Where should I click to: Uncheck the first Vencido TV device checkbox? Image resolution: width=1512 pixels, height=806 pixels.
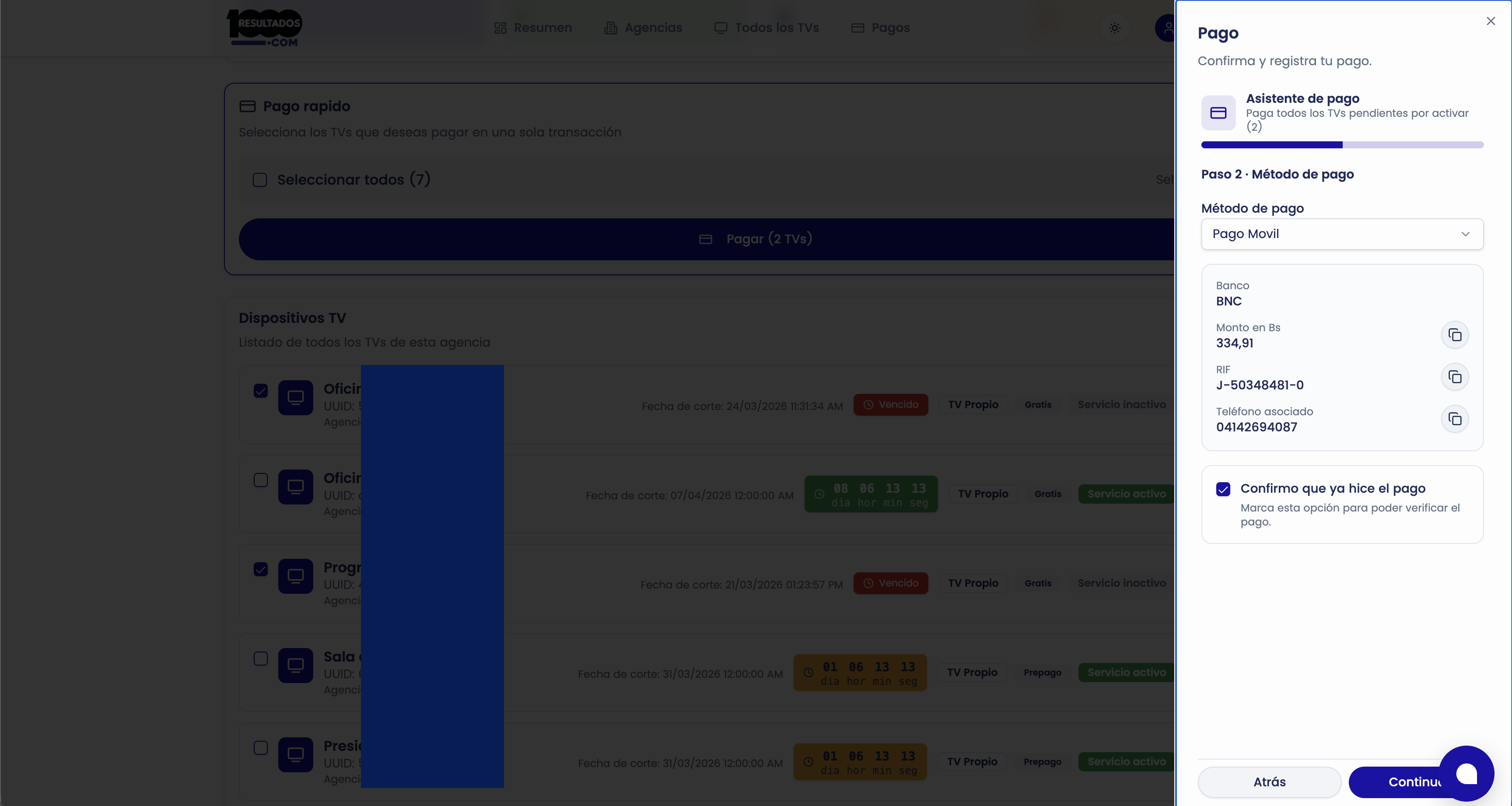click(261, 391)
